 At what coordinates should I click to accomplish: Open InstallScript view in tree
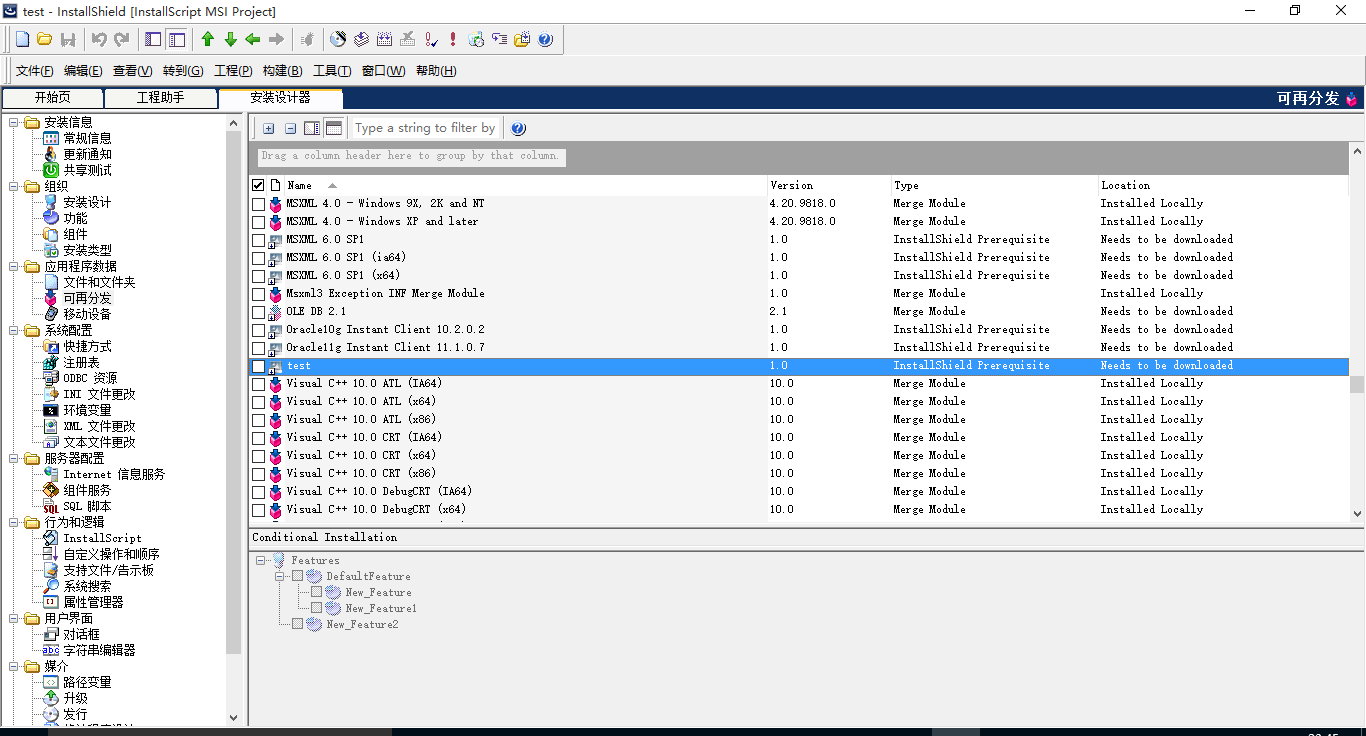click(x=102, y=538)
